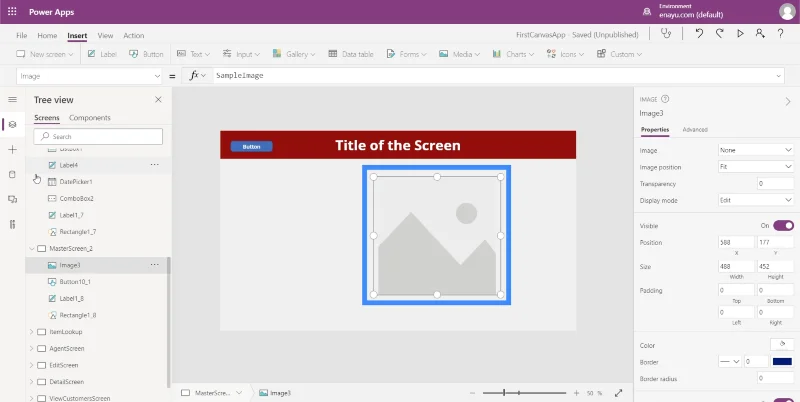Open the Forms dropdown
Viewport: 800px width, 402px height.
click(406, 54)
